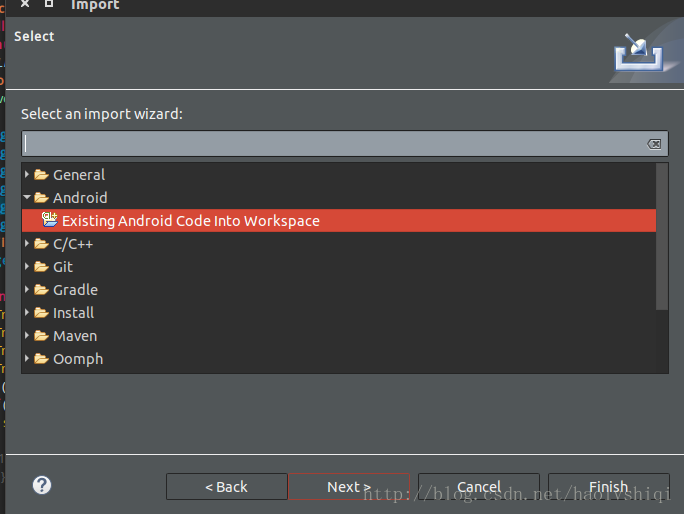Select the Android tree row label
The height and width of the screenshot is (514, 684).
(x=80, y=198)
